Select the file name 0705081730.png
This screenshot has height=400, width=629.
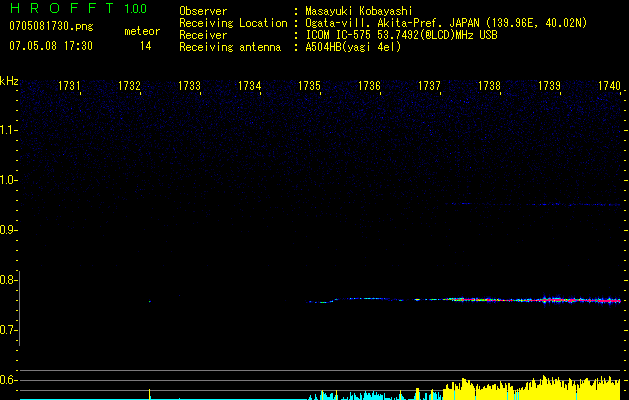[51, 26]
